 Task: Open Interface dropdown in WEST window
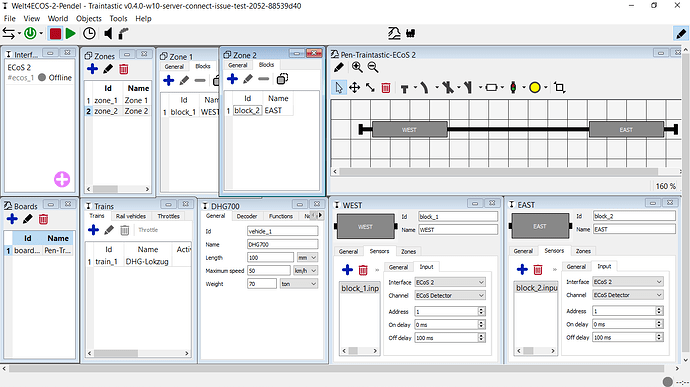[x=450, y=282]
